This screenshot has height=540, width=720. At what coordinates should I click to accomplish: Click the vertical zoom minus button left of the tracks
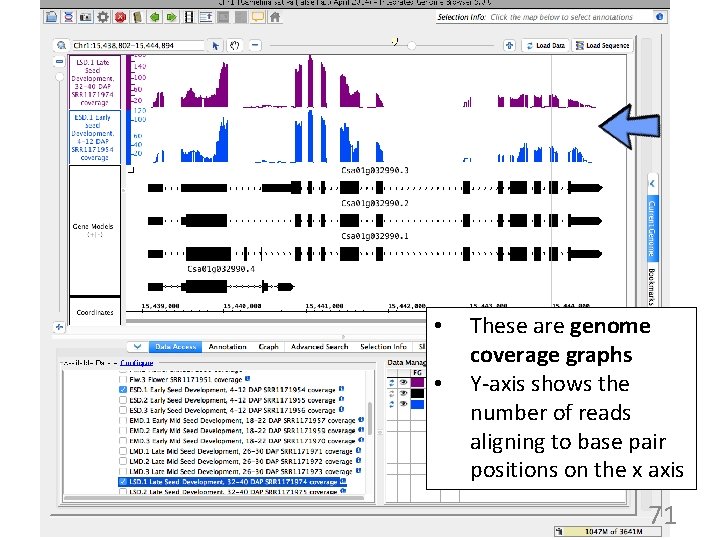pos(59,61)
